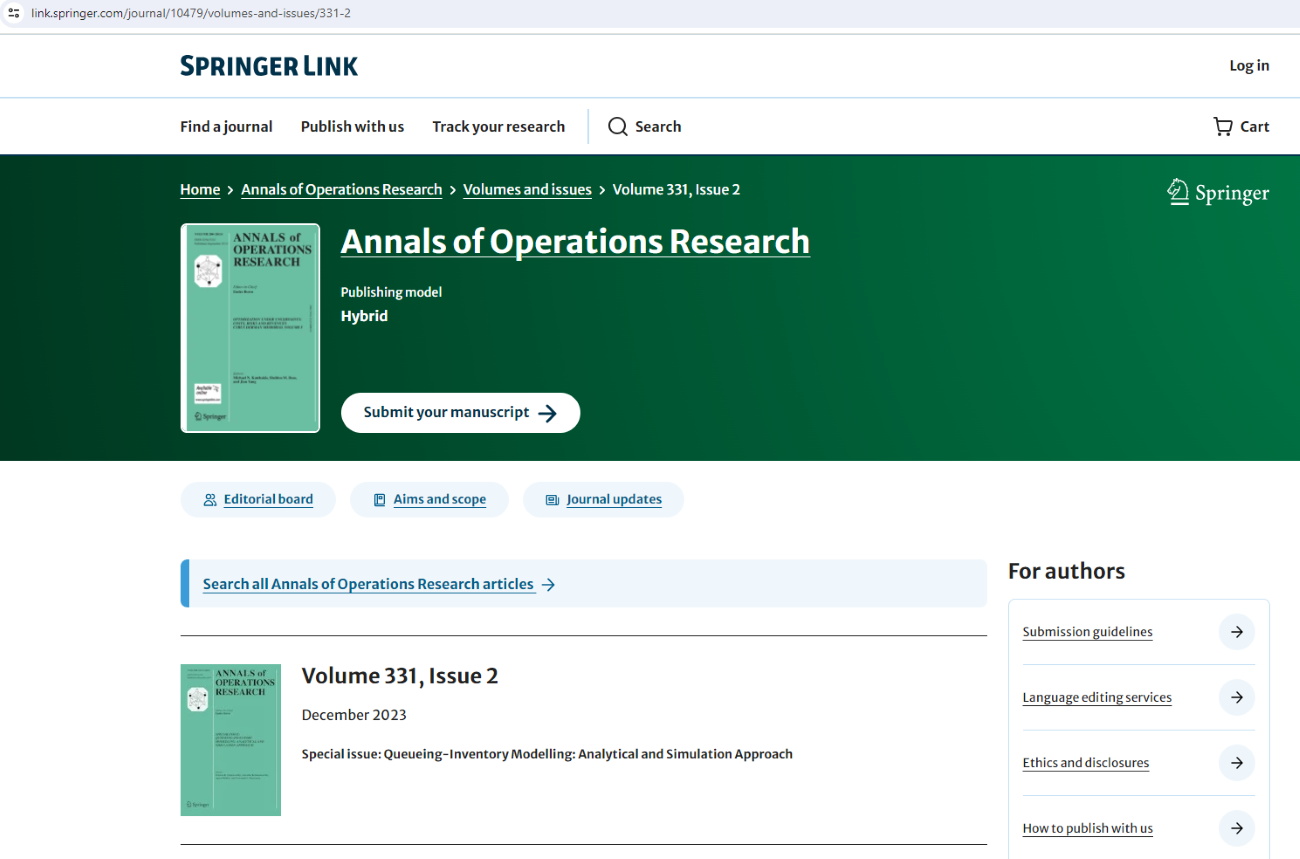Click the Submission guidelines arrow button
Viewport: 1300px width, 859px height.
1237,632
